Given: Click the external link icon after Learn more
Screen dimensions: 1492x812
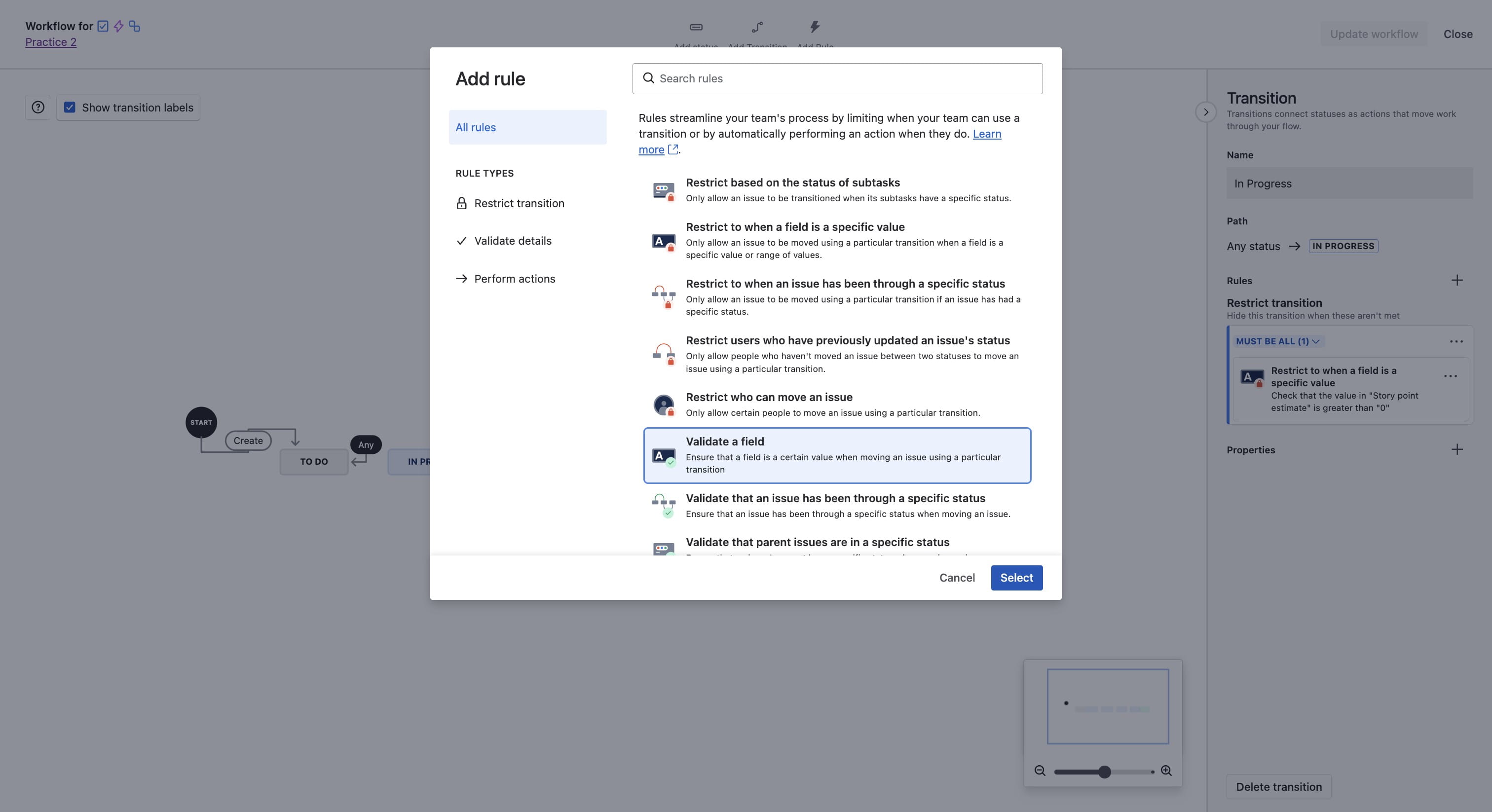Looking at the screenshot, I should pos(673,149).
